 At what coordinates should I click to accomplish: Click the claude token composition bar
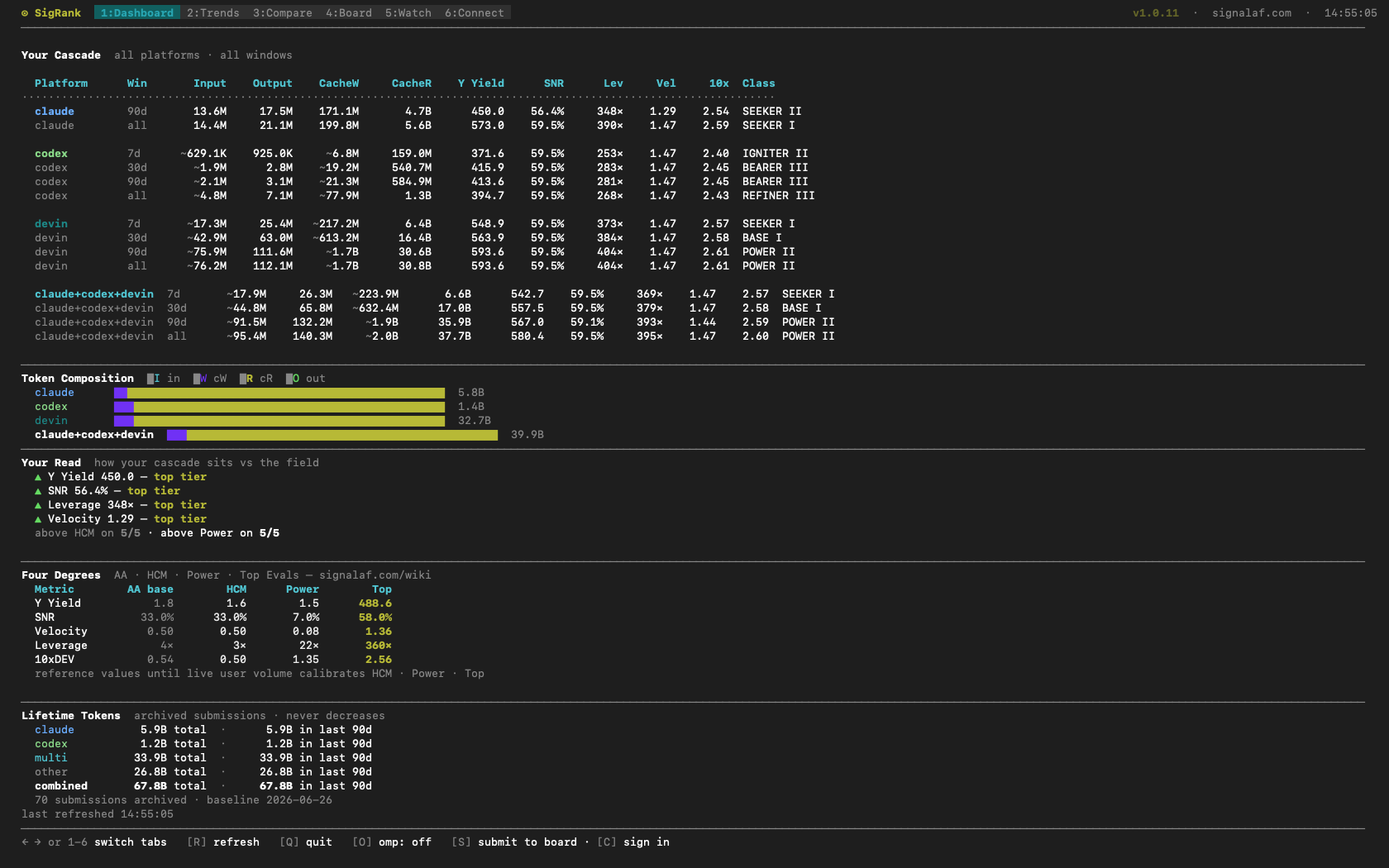pyautogui.click(x=279, y=393)
